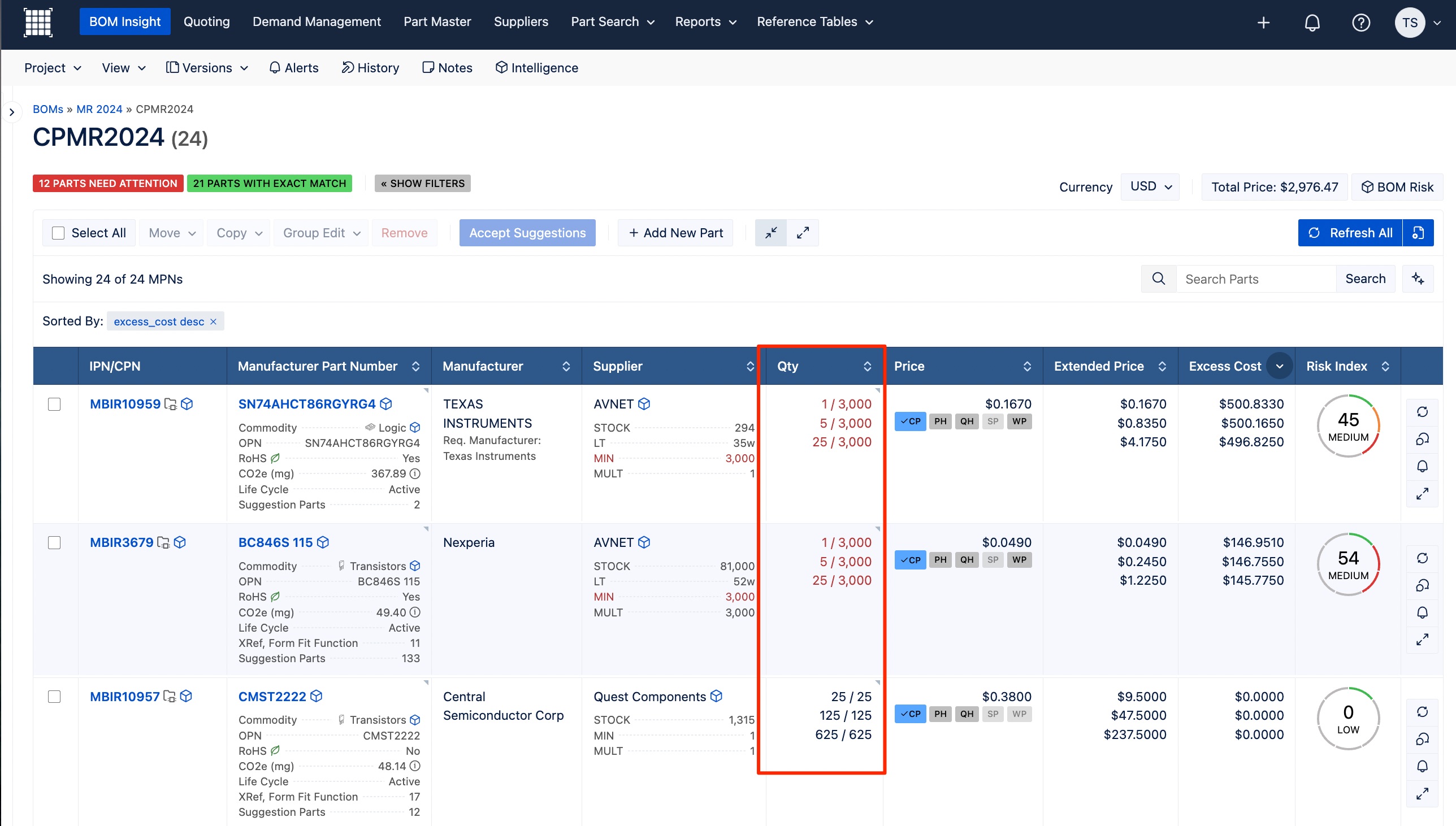Tick the MBIR10957 row checkbox
Screen dimensions: 1456x826
point(54,697)
